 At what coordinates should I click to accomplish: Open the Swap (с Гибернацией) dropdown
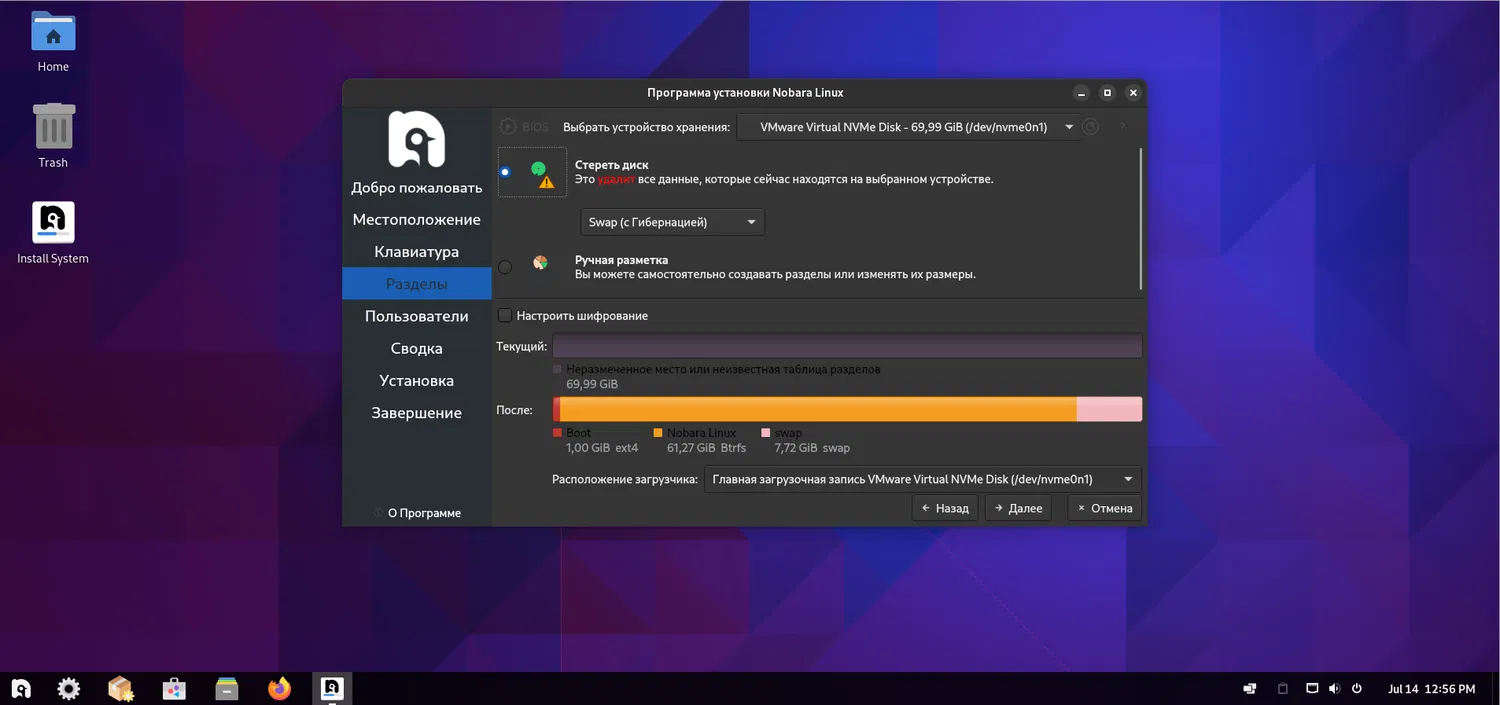[x=673, y=222]
